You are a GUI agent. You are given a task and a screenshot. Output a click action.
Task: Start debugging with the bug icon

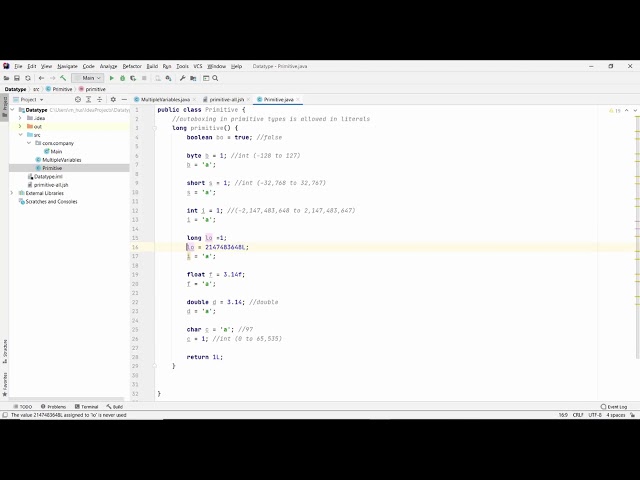[x=122, y=78]
